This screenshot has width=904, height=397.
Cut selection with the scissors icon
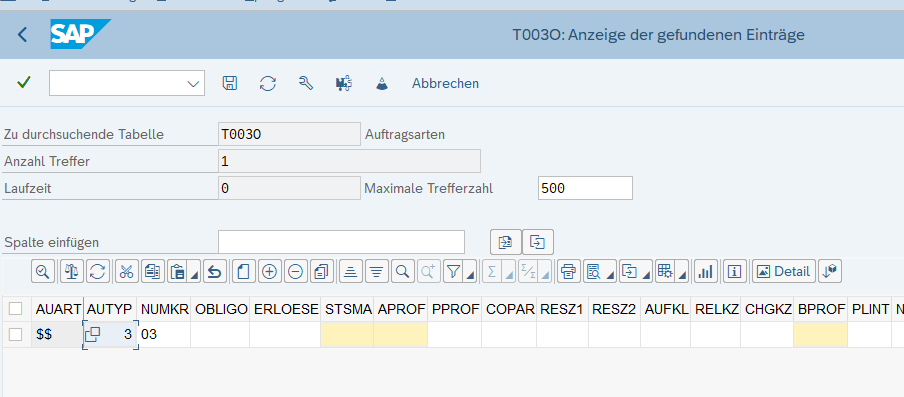127,271
